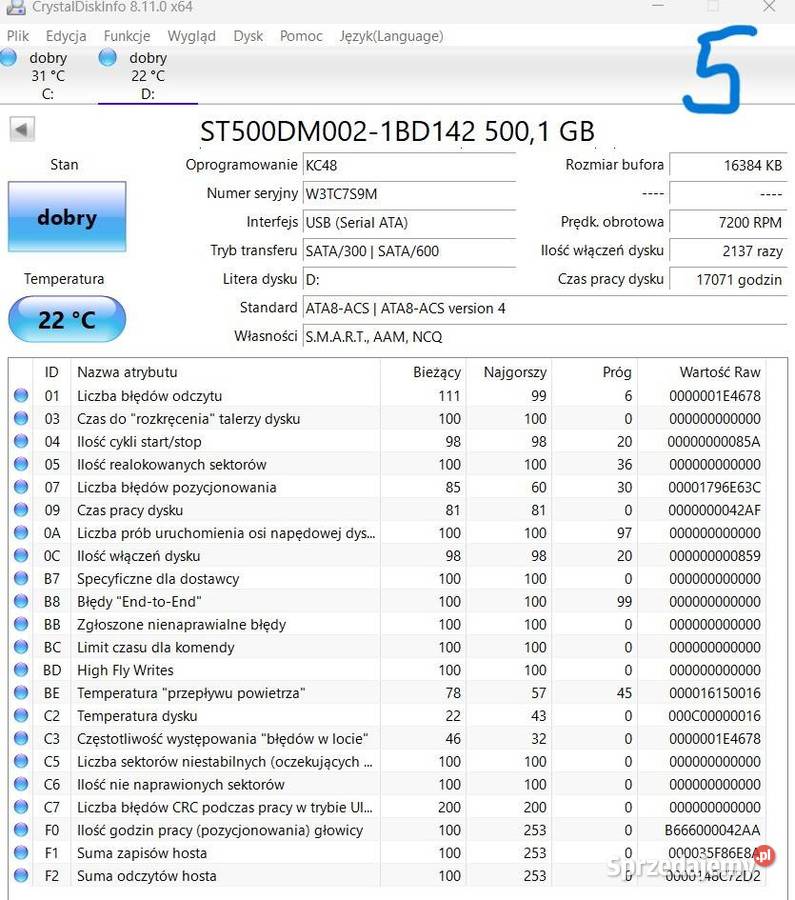
Task: Click the Najgorszy column header
Action: click(x=509, y=372)
